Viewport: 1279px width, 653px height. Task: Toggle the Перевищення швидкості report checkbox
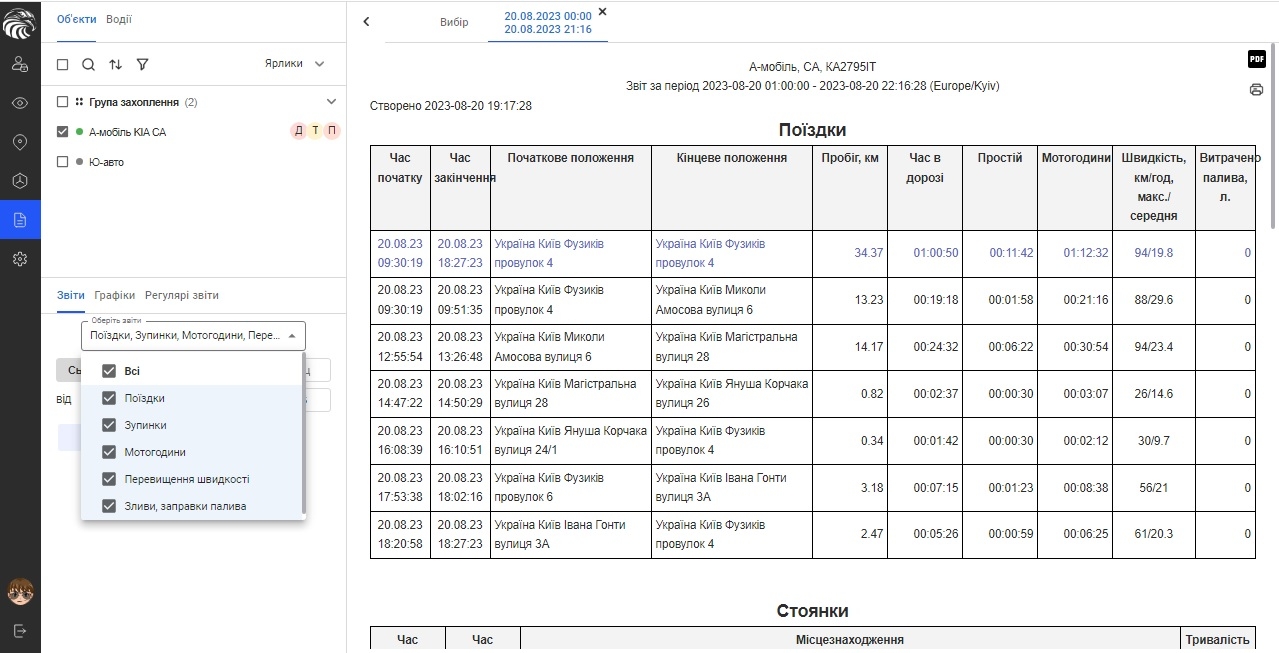pos(109,479)
